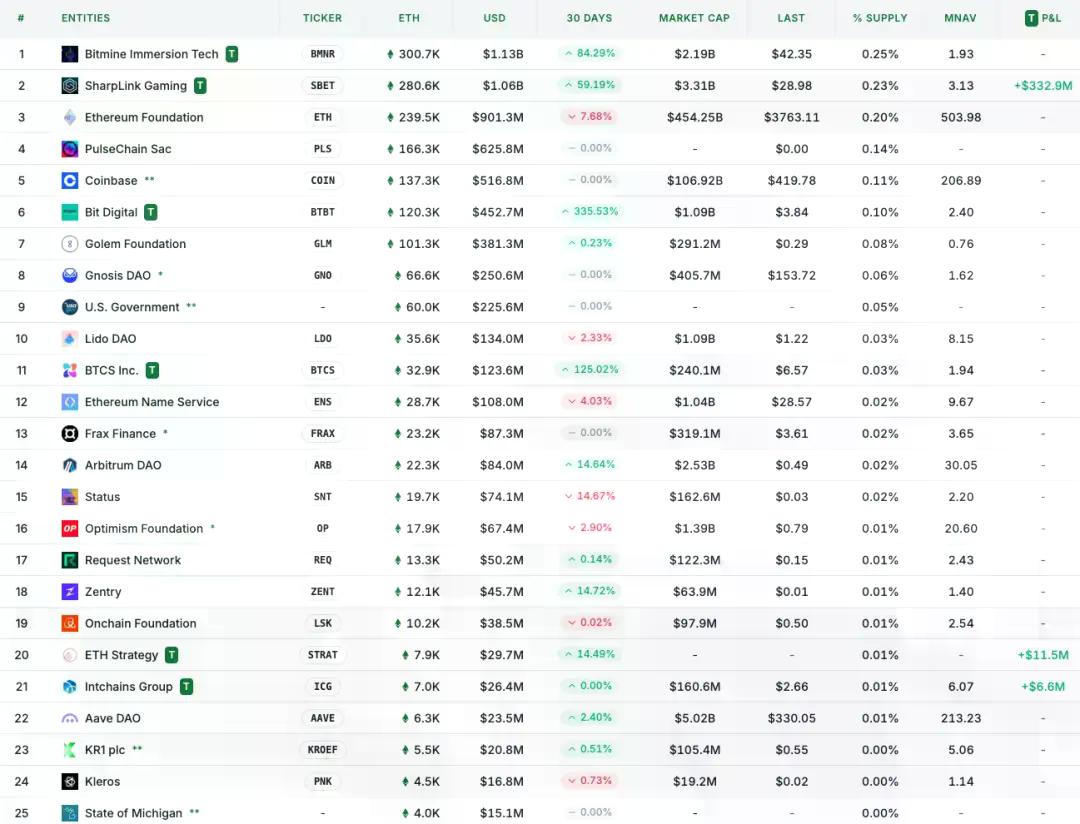Sort by the LAST column header
Viewport: 1080px width, 824px height.
click(791, 18)
